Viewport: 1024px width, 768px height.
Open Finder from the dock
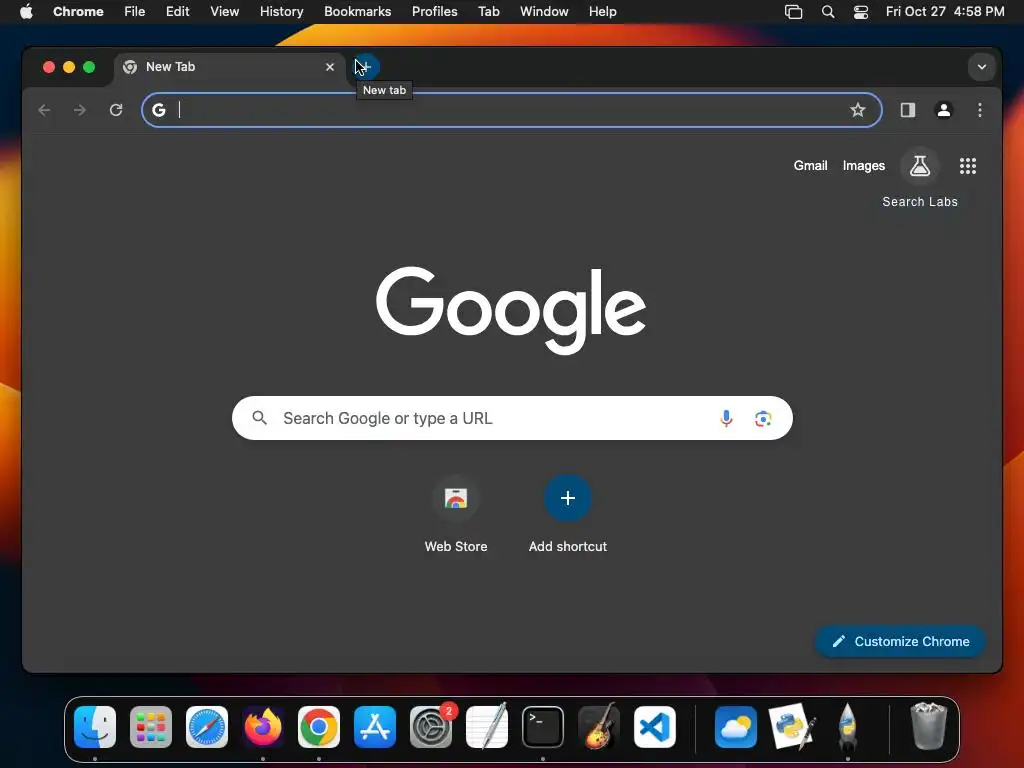tap(95, 727)
